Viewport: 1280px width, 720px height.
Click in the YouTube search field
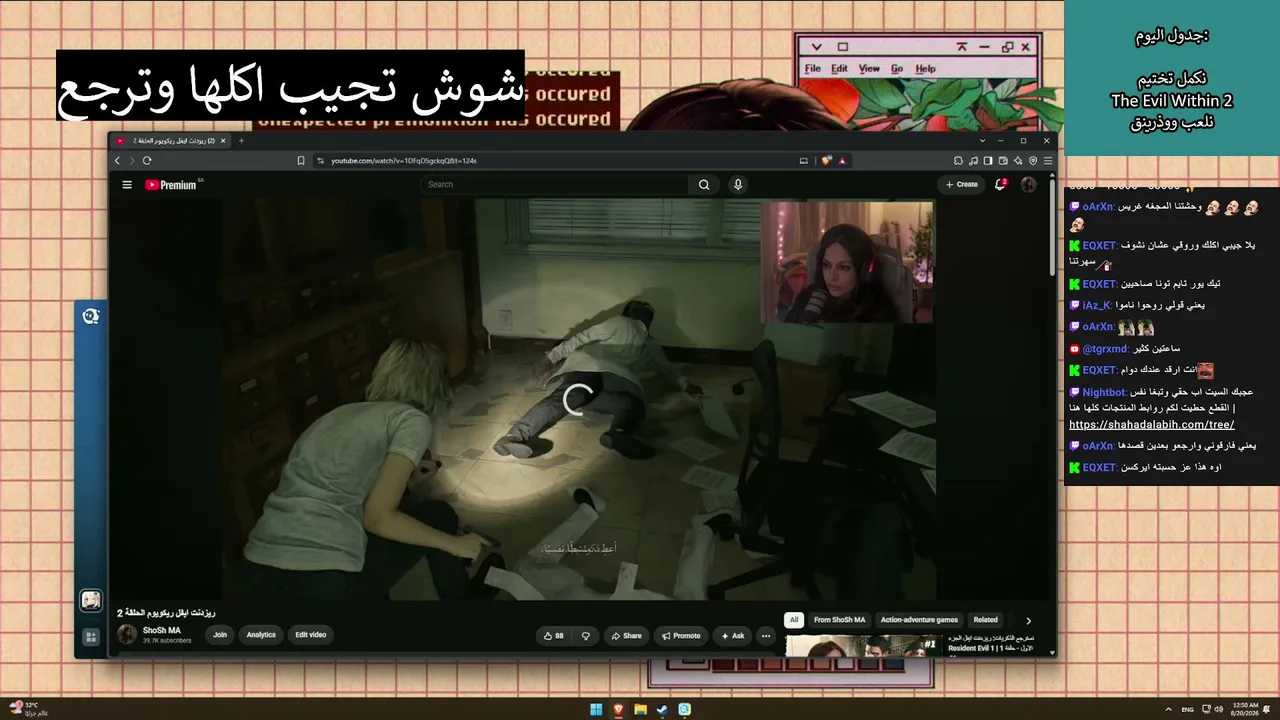(x=555, y=184)
